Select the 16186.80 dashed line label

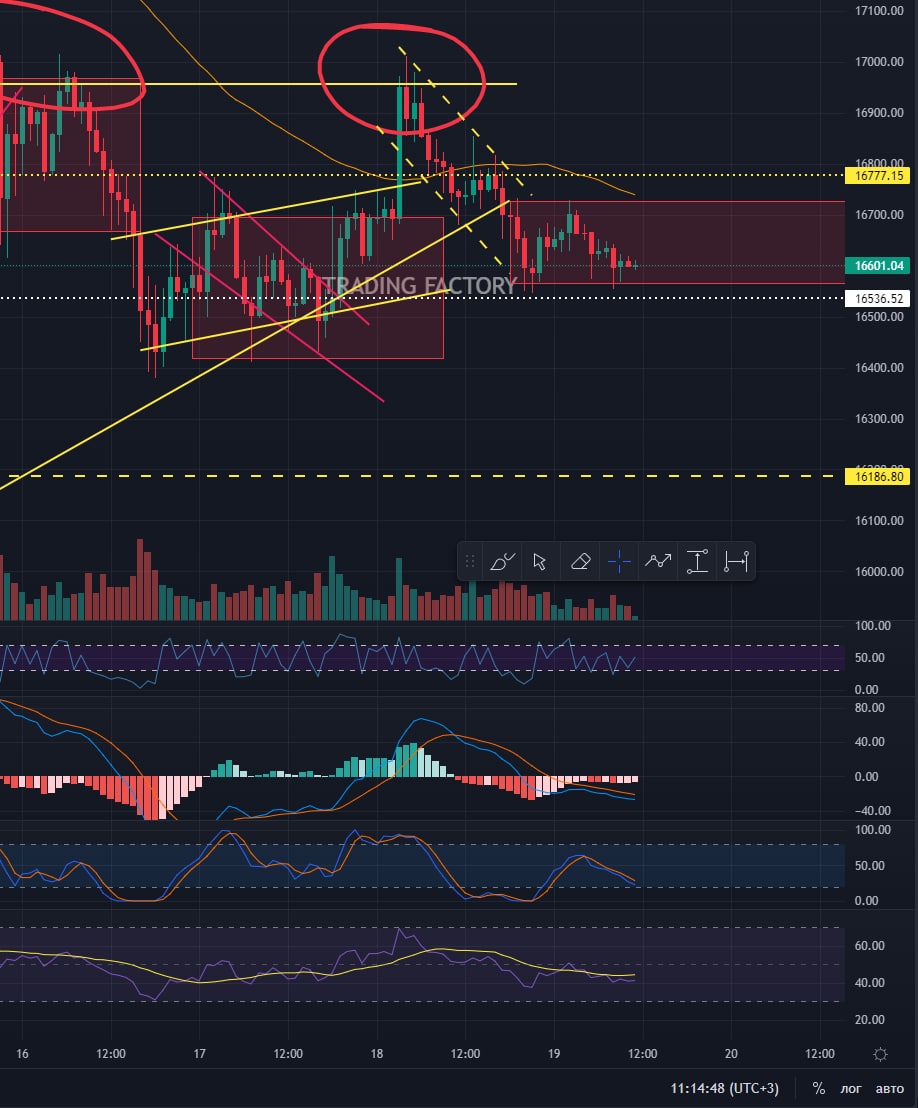(x=880, y=477)
